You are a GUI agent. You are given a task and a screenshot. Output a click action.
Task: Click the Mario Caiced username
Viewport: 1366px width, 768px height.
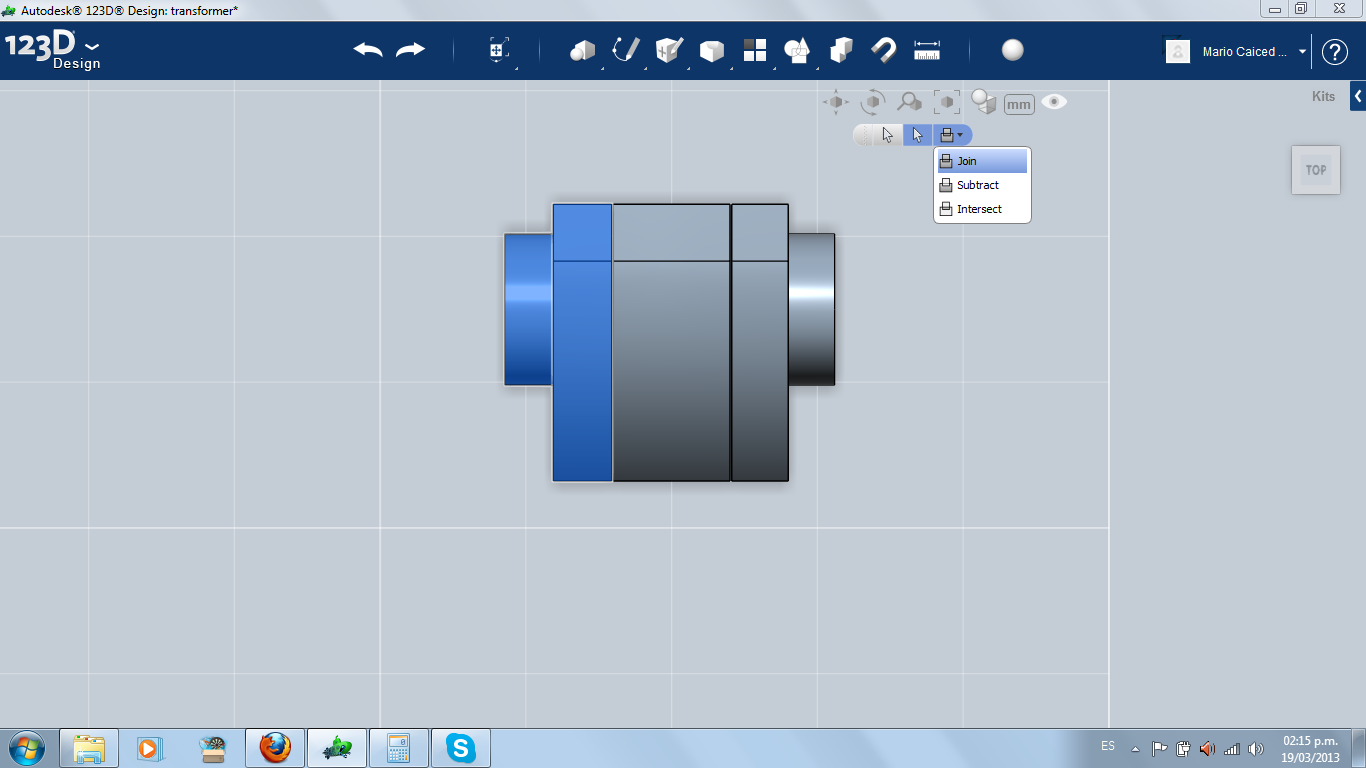(1245, 52)
